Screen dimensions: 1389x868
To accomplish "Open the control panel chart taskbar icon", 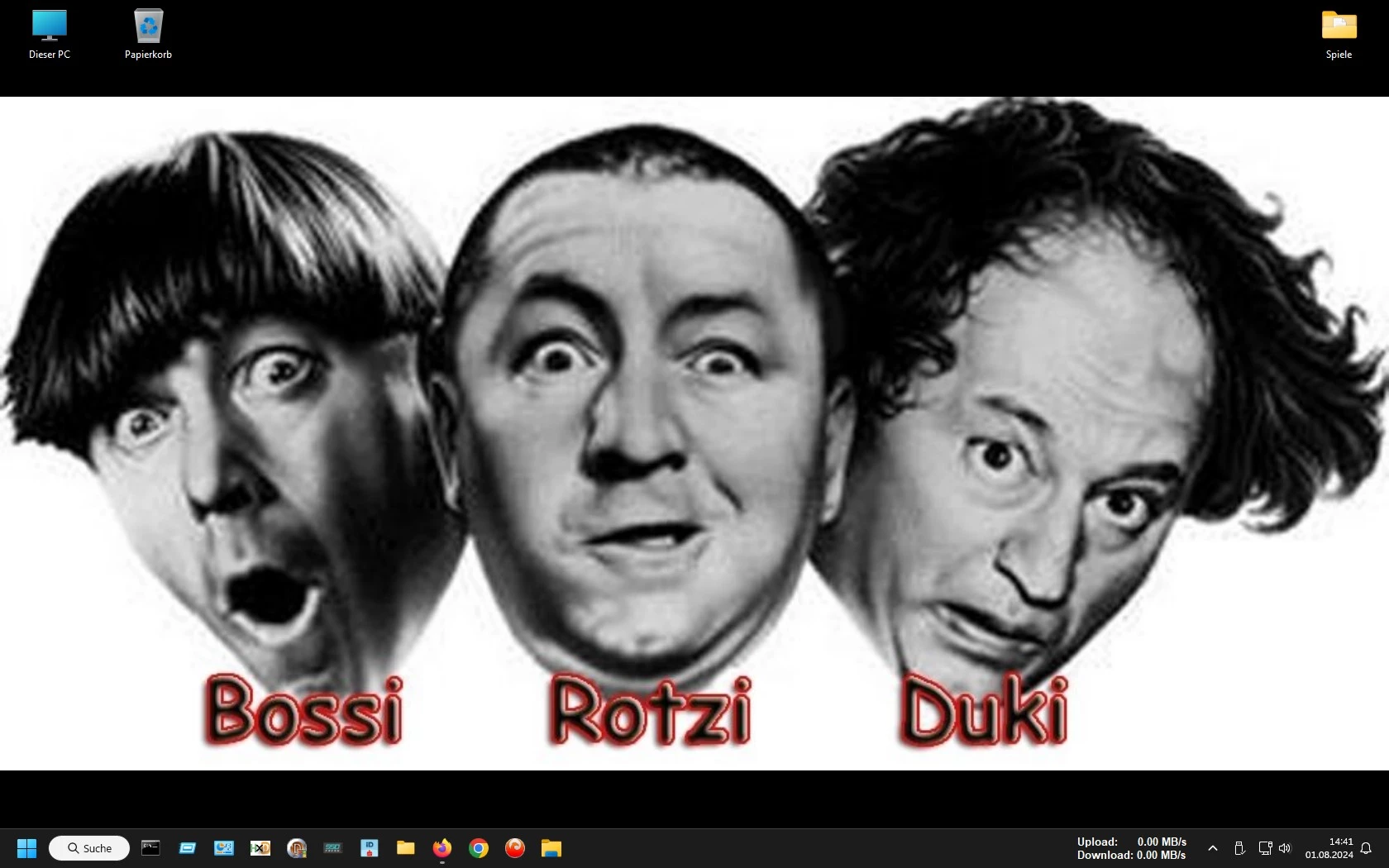I will click(x=224, y=848).
